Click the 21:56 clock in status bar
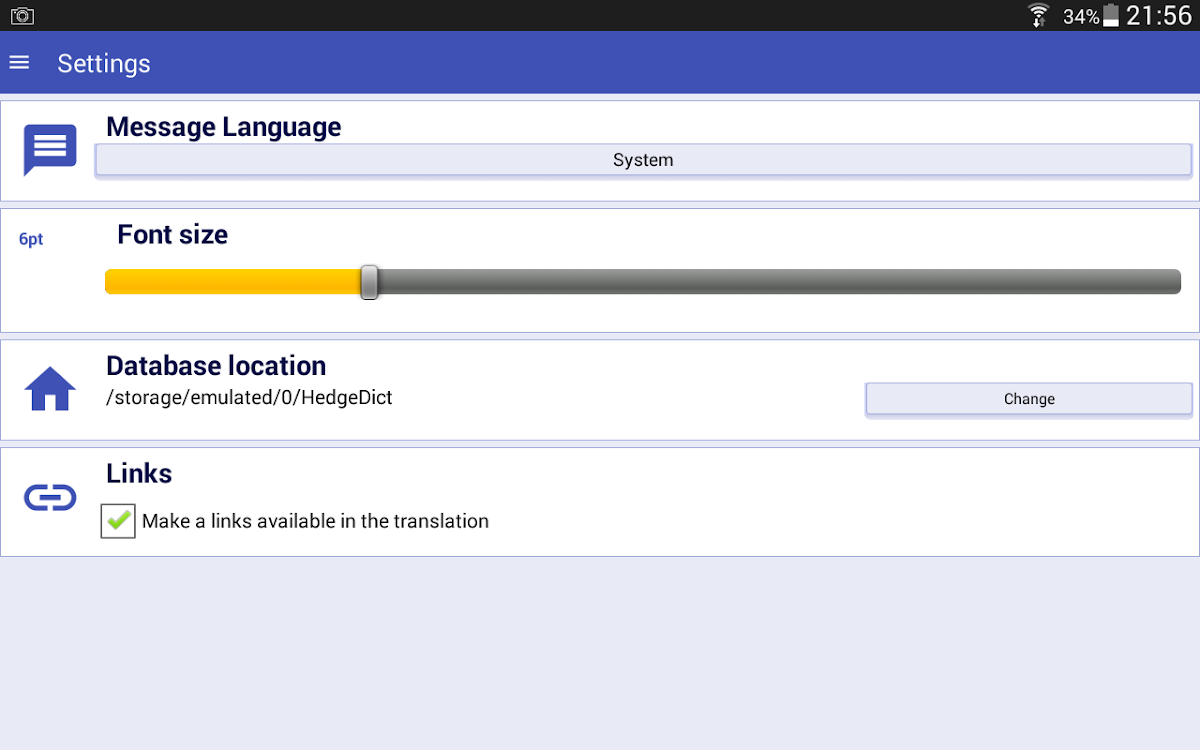 [x=1159, y=15]
